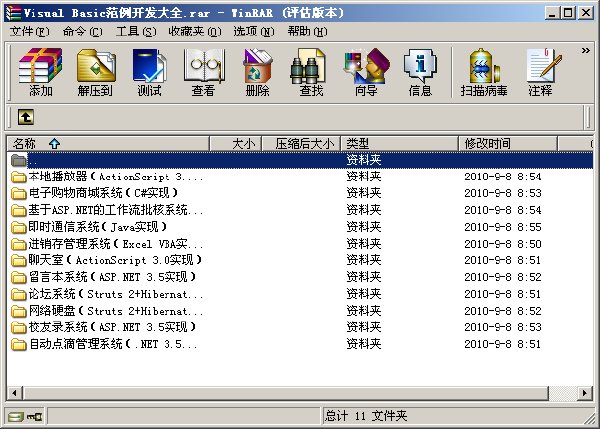Screen dimensions: 600x429
Task: Sort by 名称 column header
Action: [108, 144]
